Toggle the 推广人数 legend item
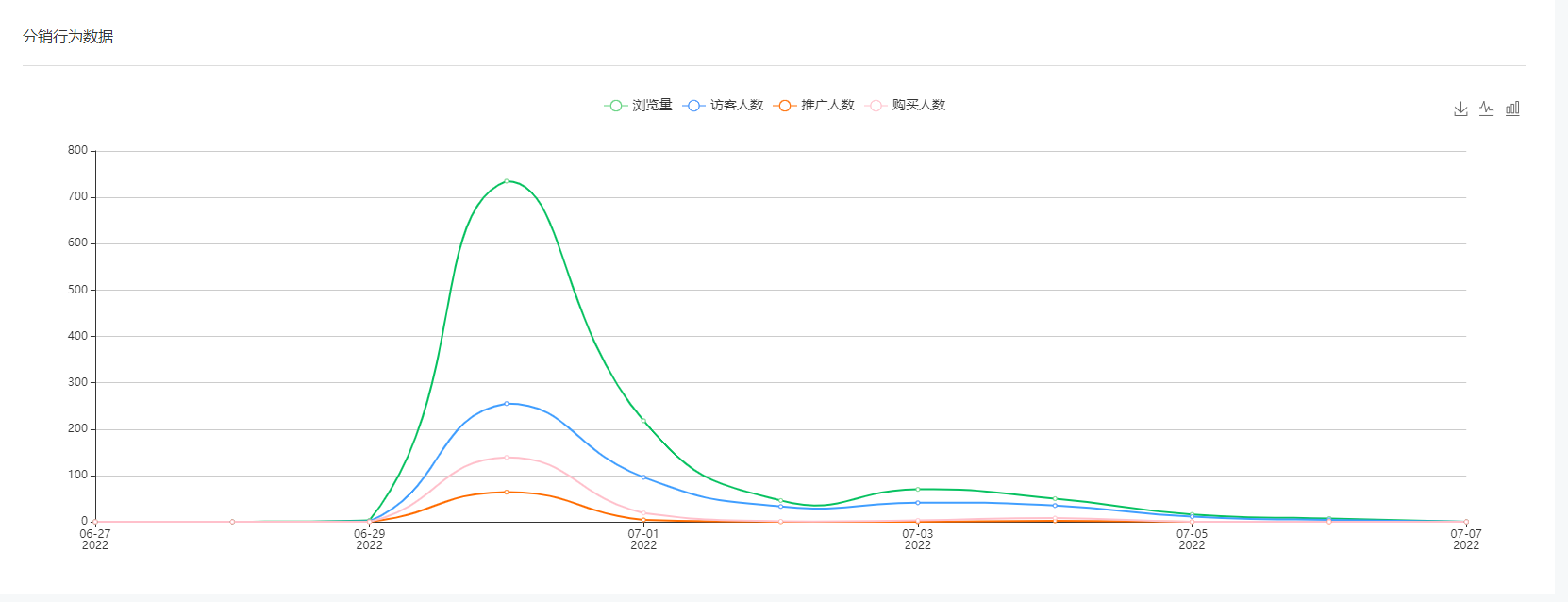The width and height of the screenshot is (1568, 602). coord(814,106)
